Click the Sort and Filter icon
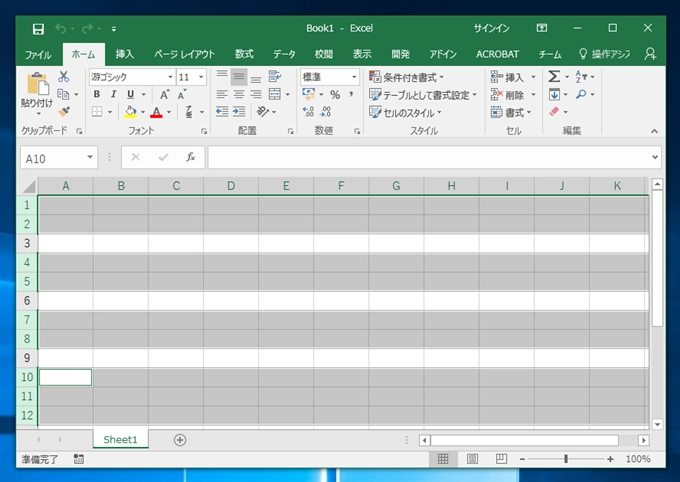 point(581,77)
